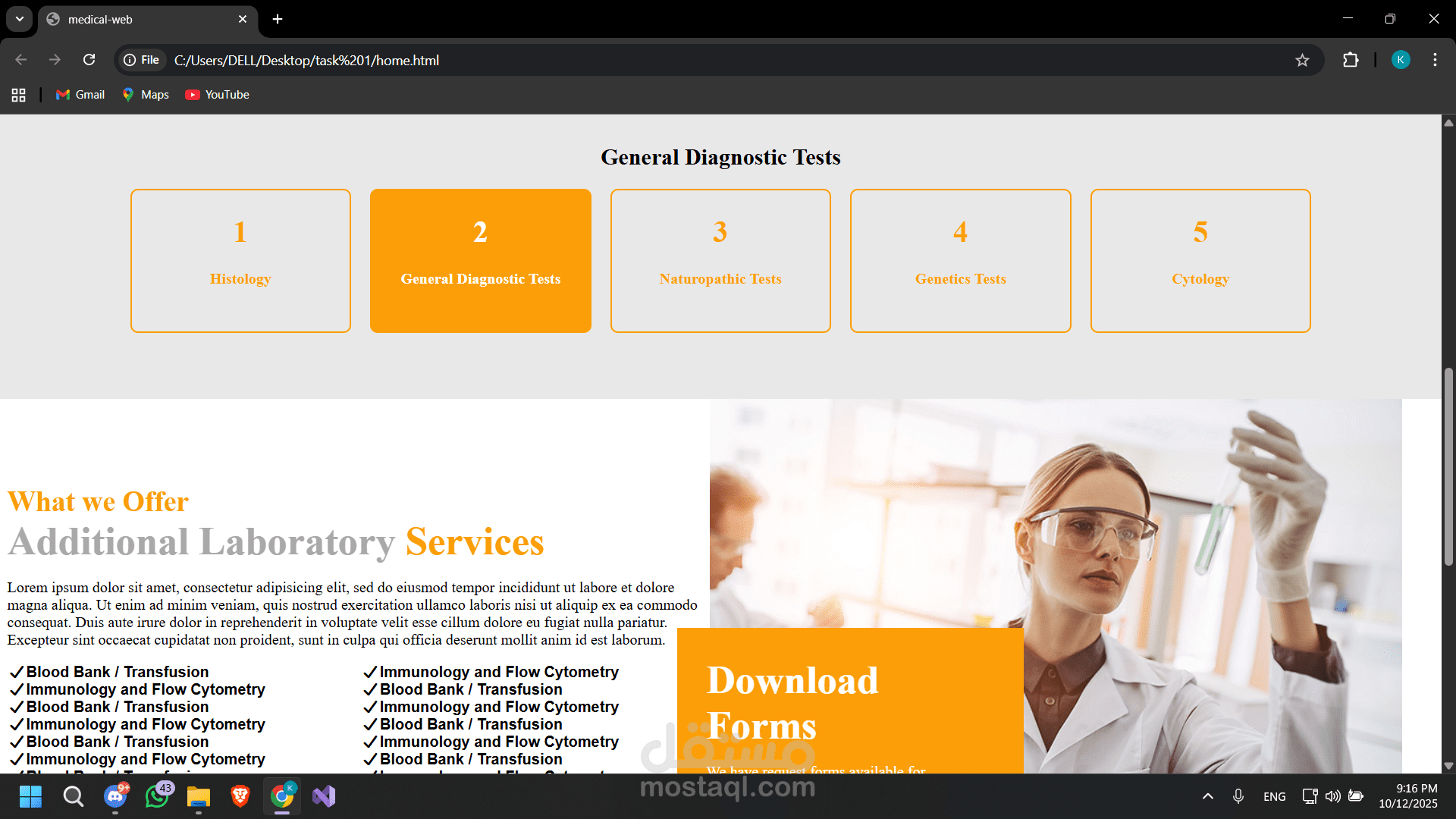Select the Naturopathic Tests card
The image size is (1456, 819).
tap(720, 261)
